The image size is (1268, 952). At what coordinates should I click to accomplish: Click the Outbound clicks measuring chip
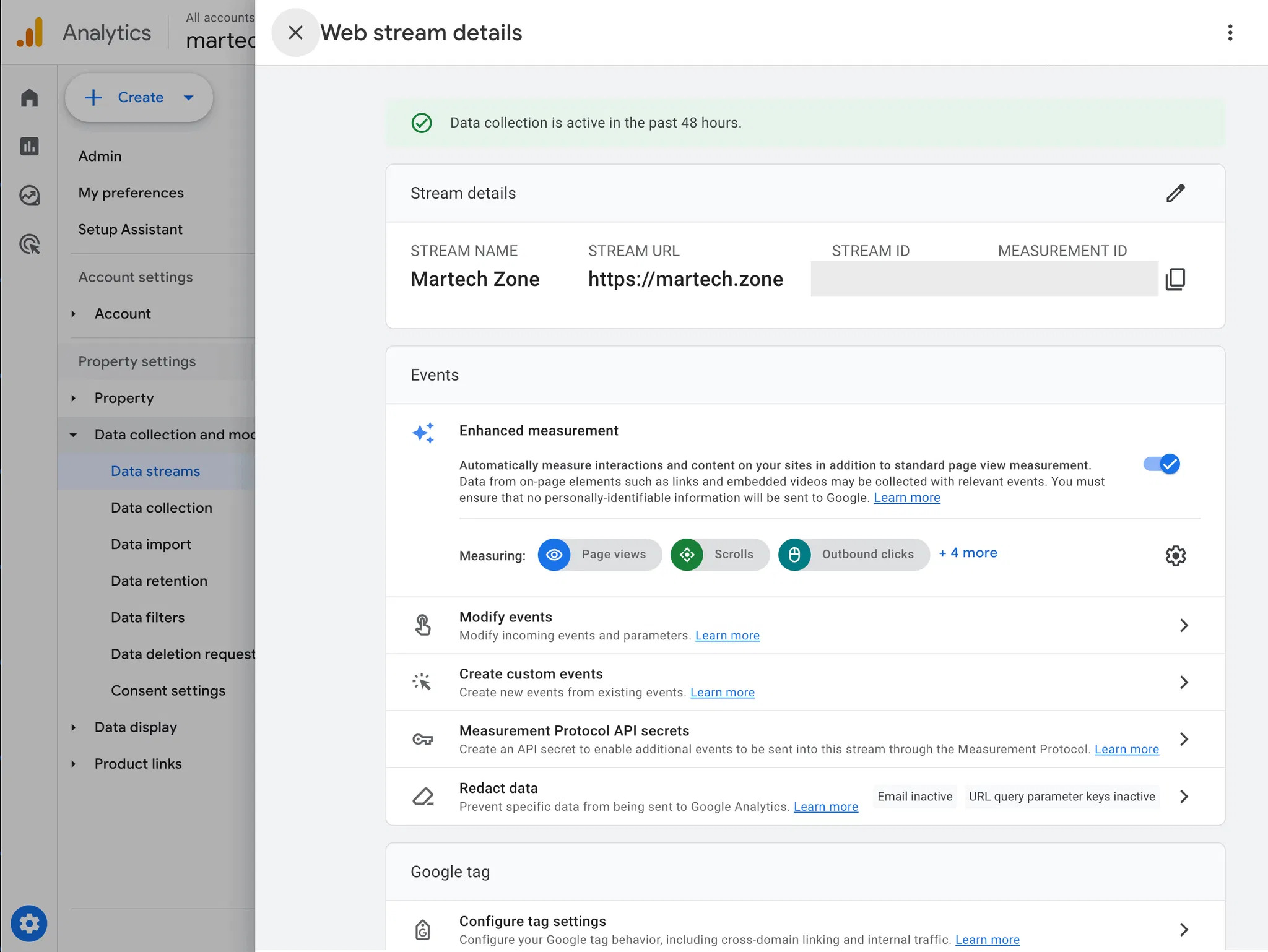854,555
